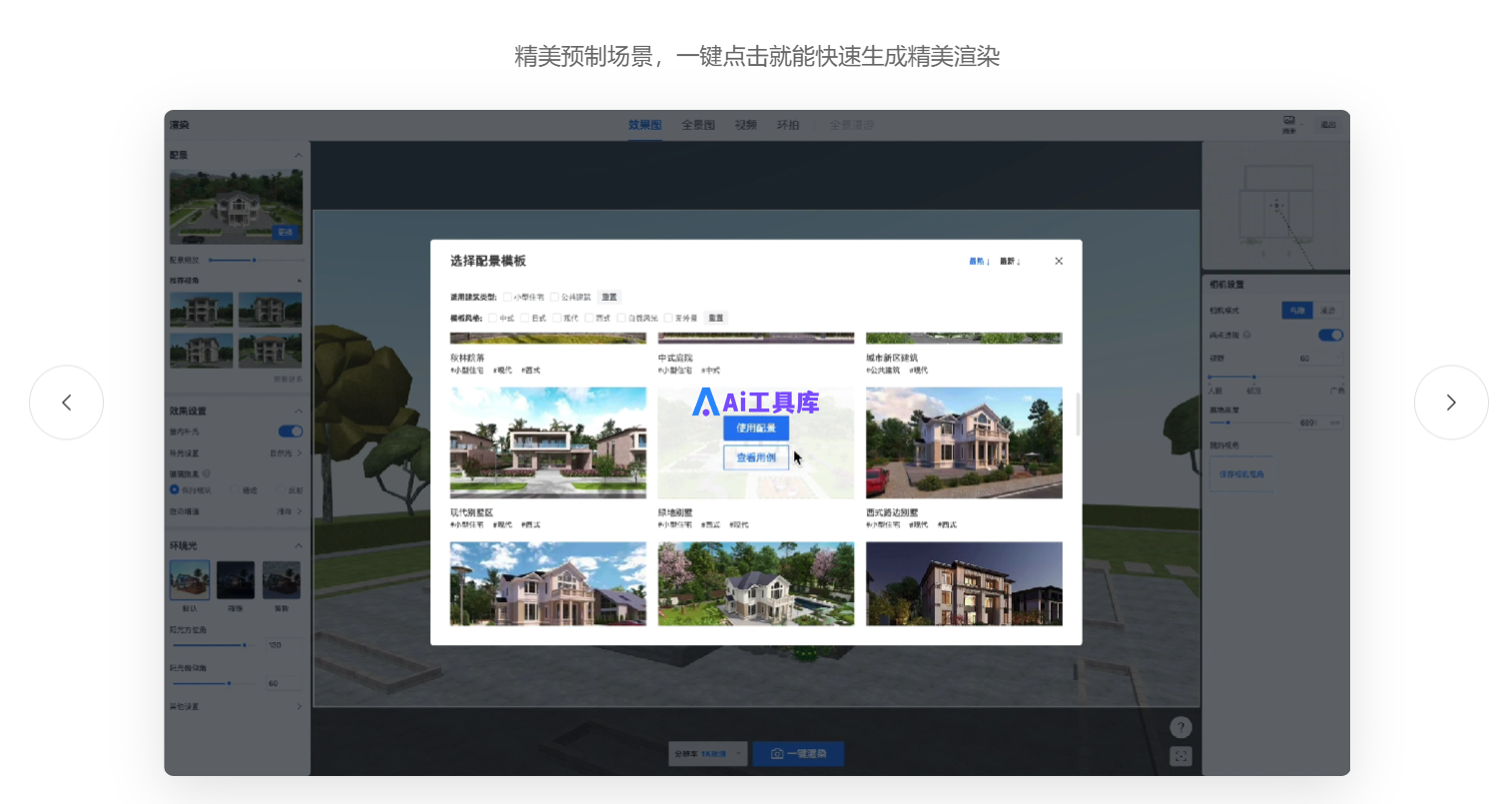Select the 黄昏 ambient light preset
This screenshot has width=1512, height=804.
coord(282,580)
